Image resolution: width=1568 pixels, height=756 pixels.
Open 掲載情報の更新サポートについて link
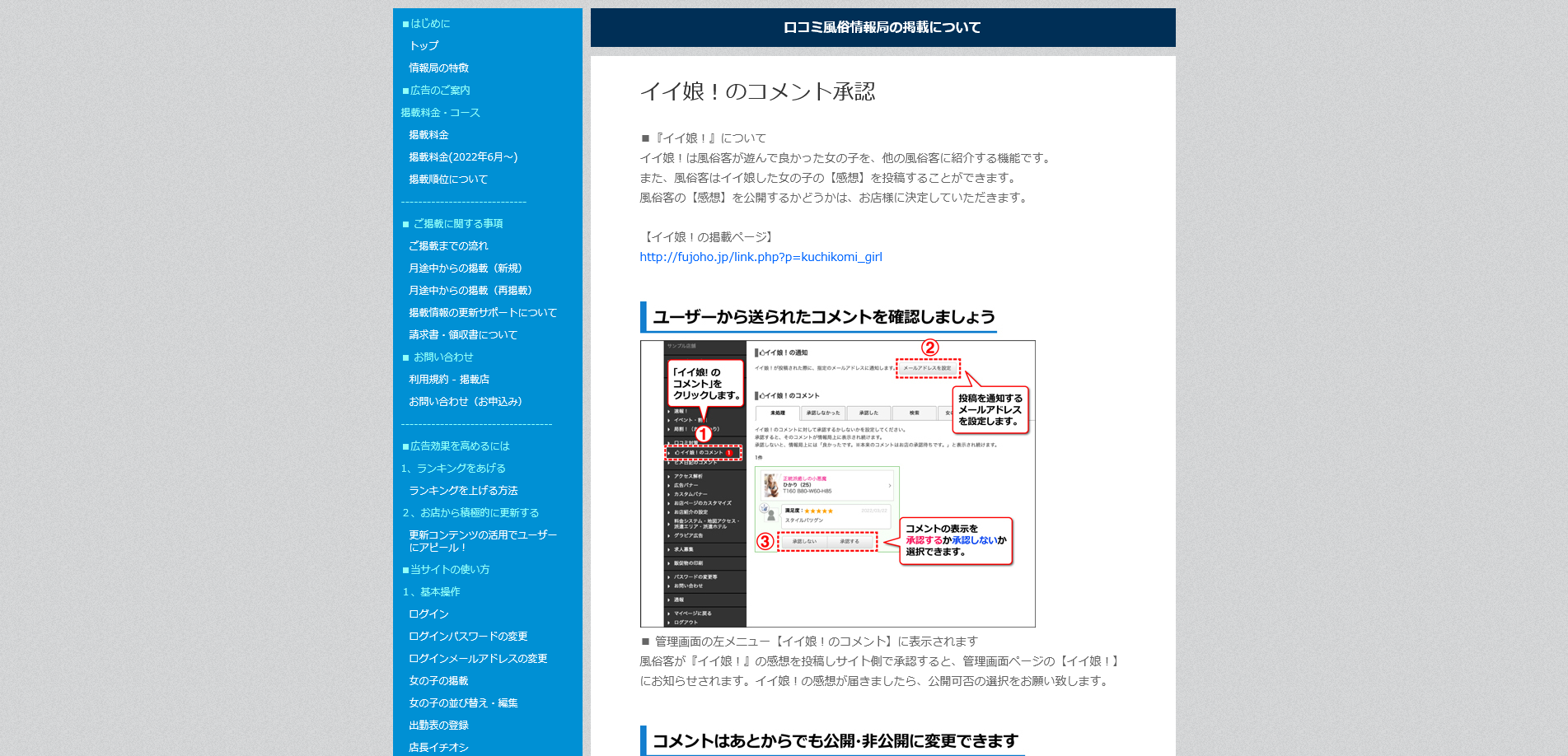click(483, 312)
